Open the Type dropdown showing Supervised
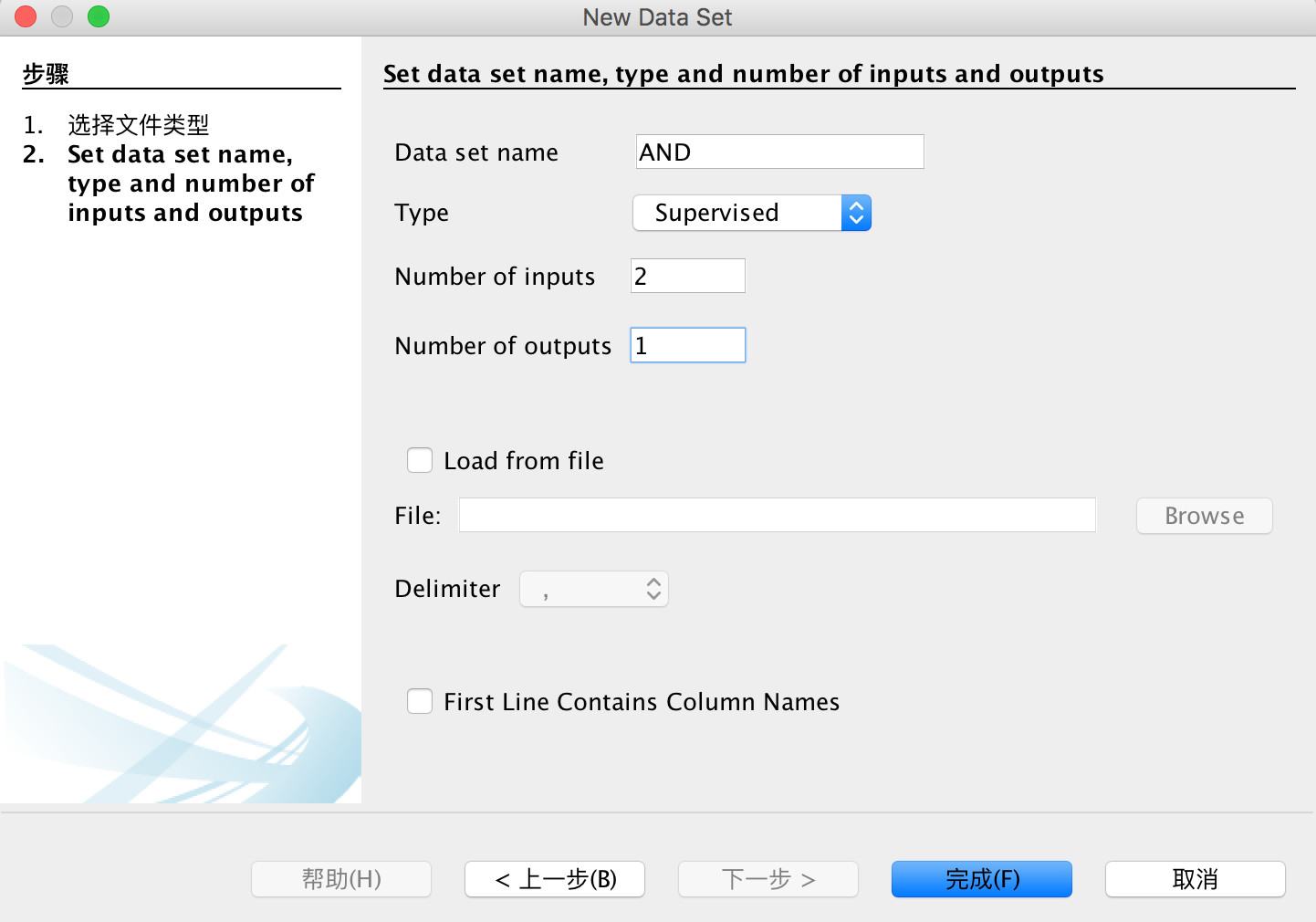1316x922 pixels. click(x=752, y=213)
